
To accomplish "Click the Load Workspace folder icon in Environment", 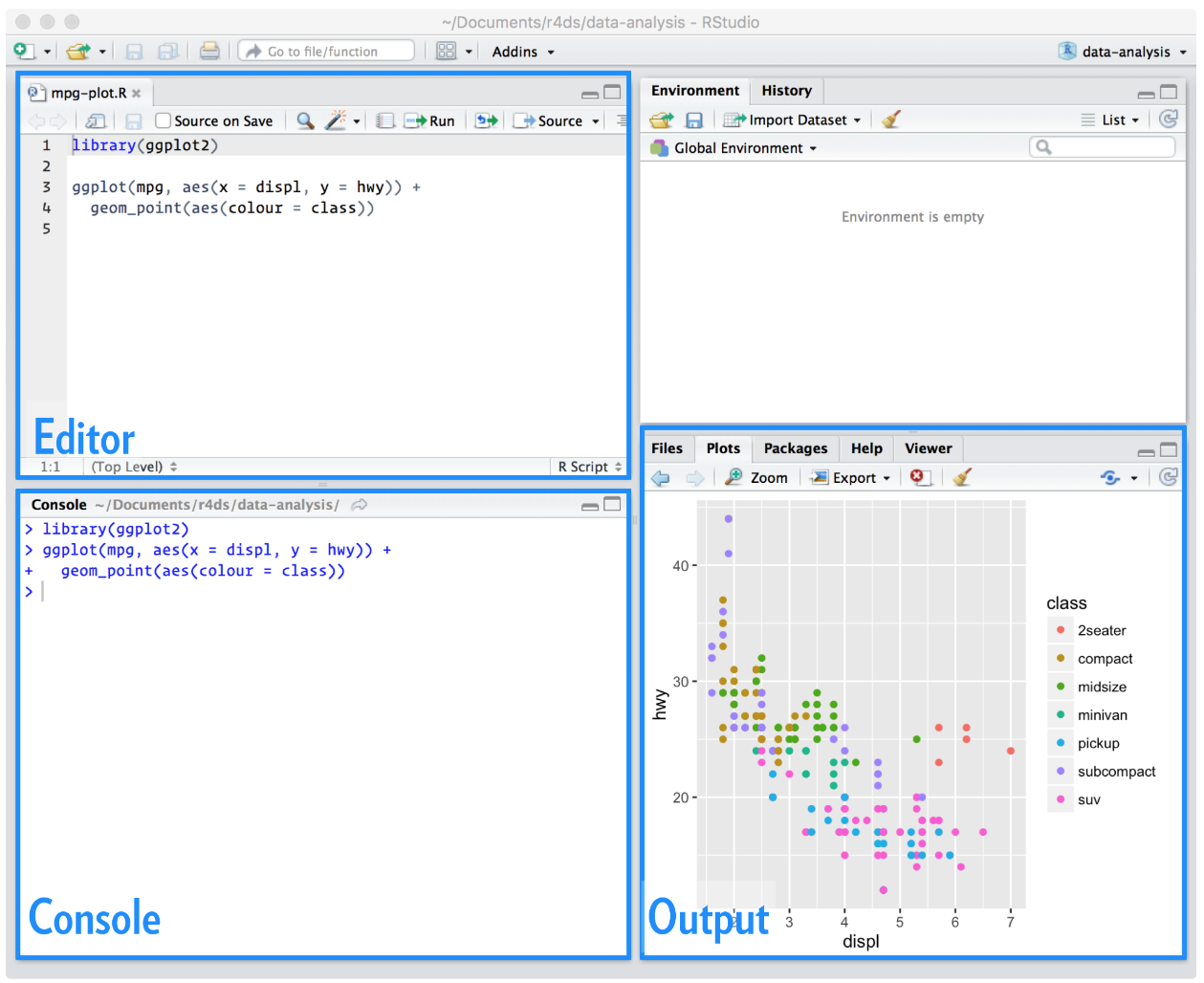I will 662,120.
